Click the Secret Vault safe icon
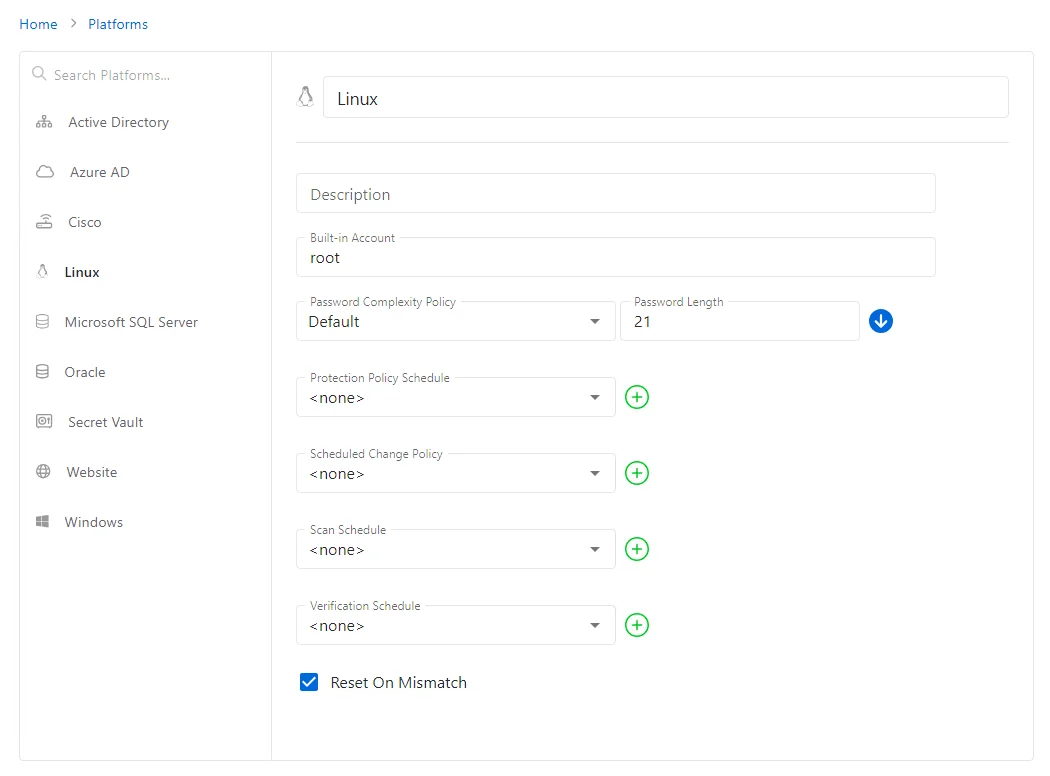1050x776 pixels. [44, 422]
